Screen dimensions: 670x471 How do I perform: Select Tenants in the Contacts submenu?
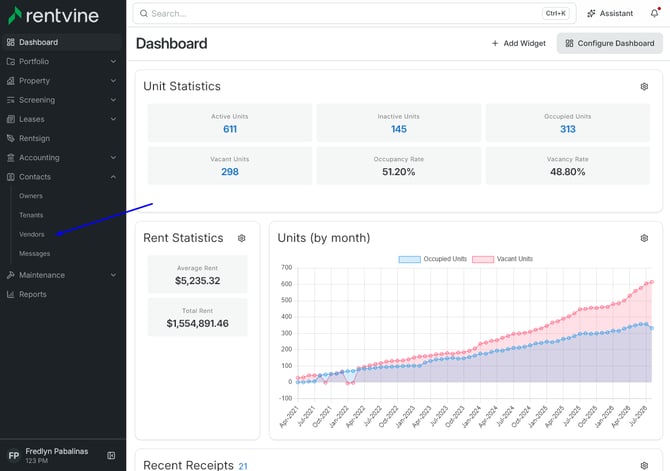(x=31, y=215)
